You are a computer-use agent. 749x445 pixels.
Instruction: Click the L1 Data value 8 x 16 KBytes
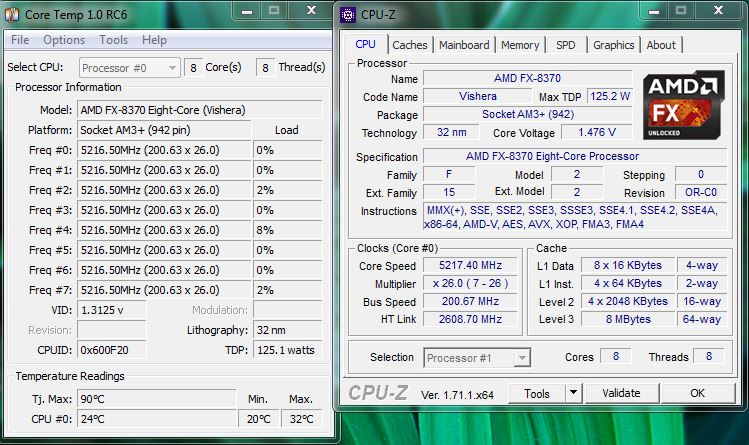pyautogui.click(x=628, y=265)
